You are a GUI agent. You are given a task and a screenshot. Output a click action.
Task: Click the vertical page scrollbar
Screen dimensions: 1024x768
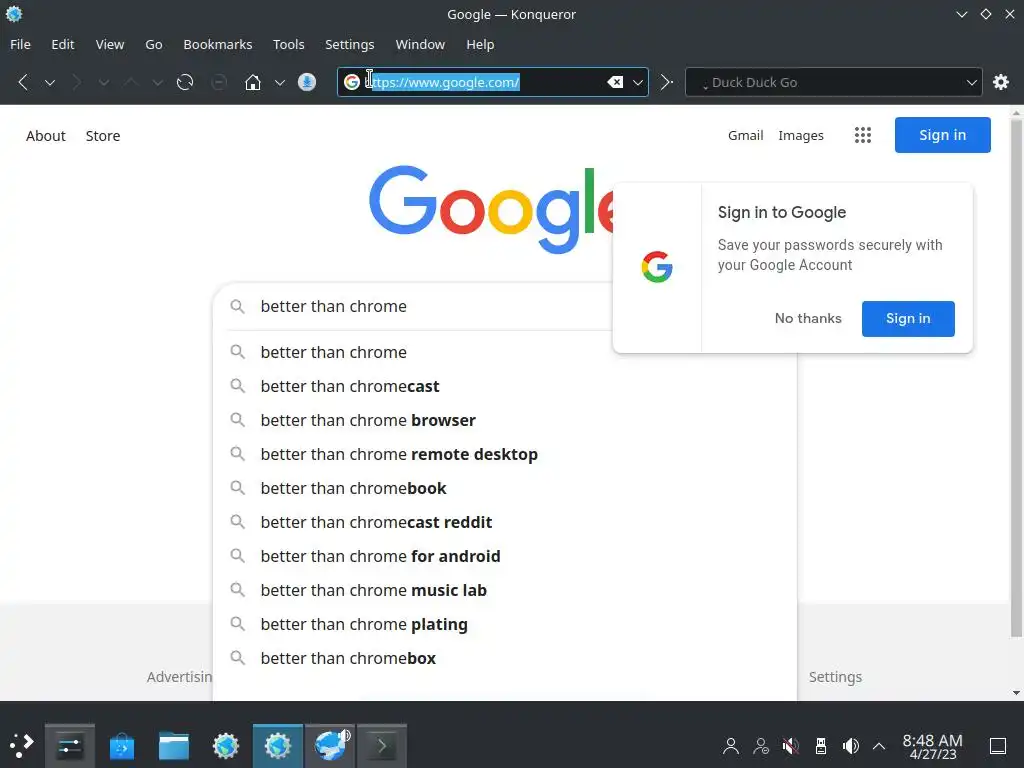click(1016, 377)
